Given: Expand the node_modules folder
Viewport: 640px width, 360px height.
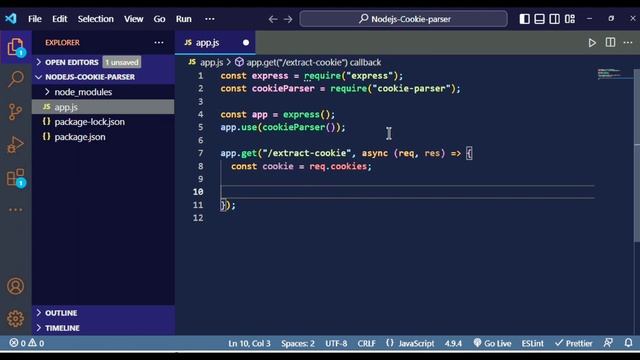Looking at the screenshot, I should 103,92.
